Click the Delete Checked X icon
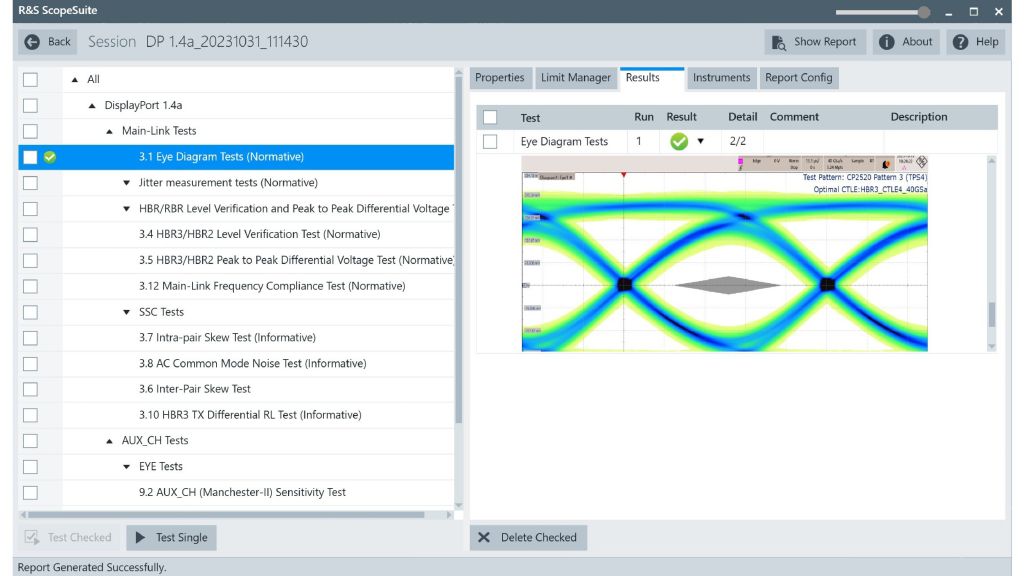 tap(484, 538)
